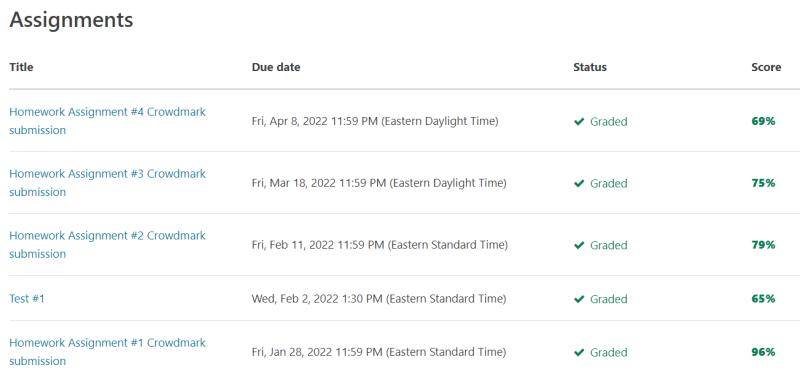Open Homework Assignment #3 Crowdmark submission link

coord(108,183)
